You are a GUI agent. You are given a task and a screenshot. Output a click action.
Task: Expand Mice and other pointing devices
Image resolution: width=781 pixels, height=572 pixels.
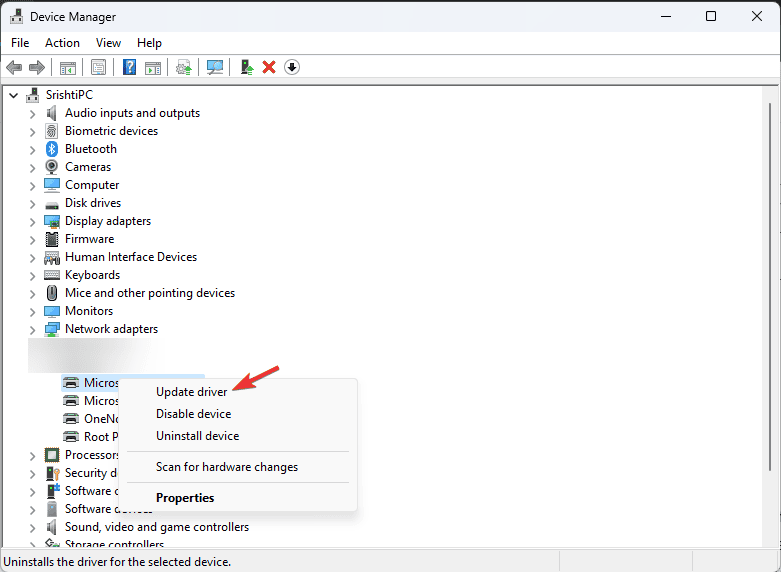(32, 294)
